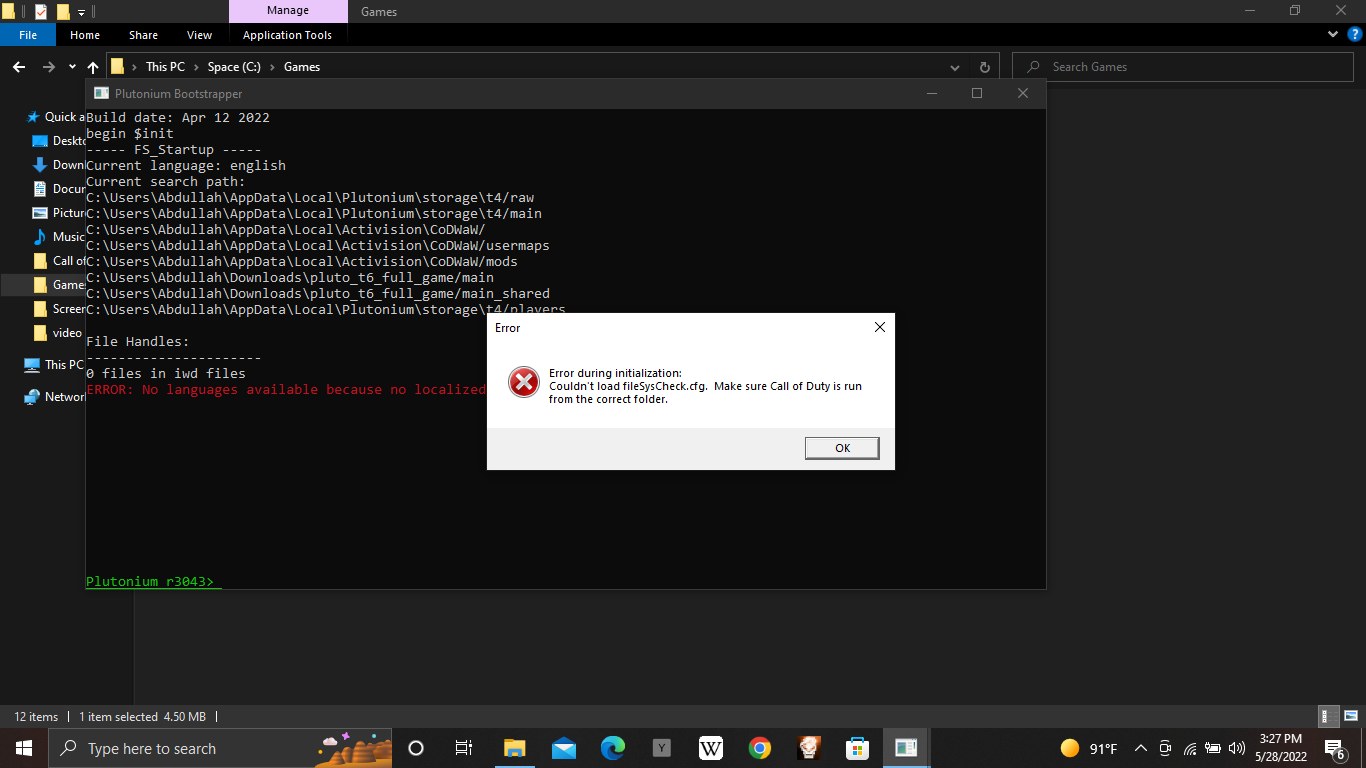Select the Manage contextual tab

(x=288, y=11)
